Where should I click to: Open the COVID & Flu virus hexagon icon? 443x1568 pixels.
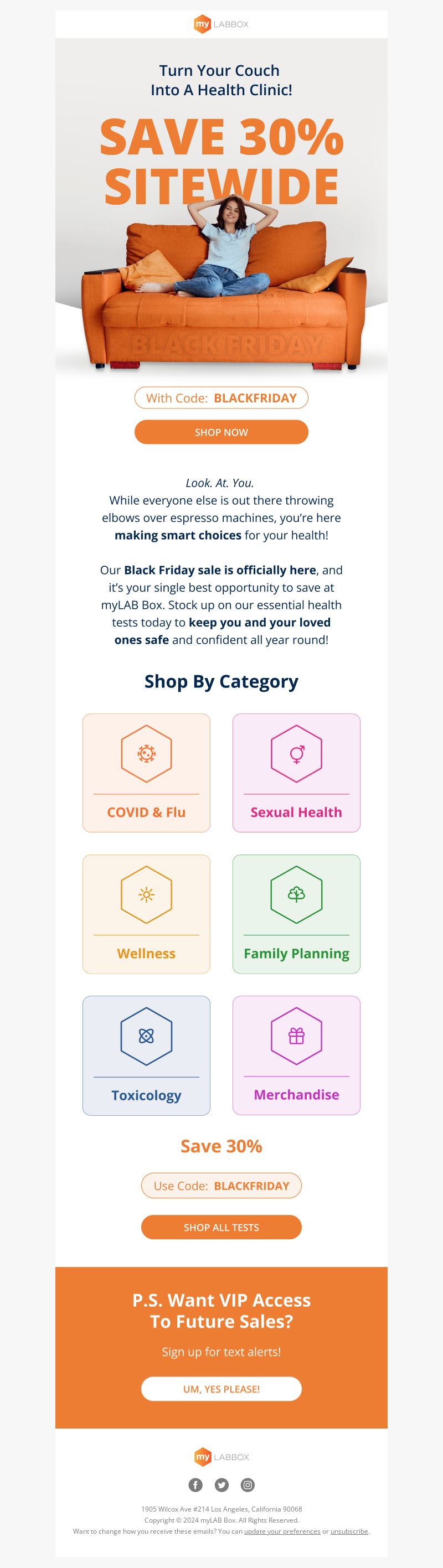point(146,754)
